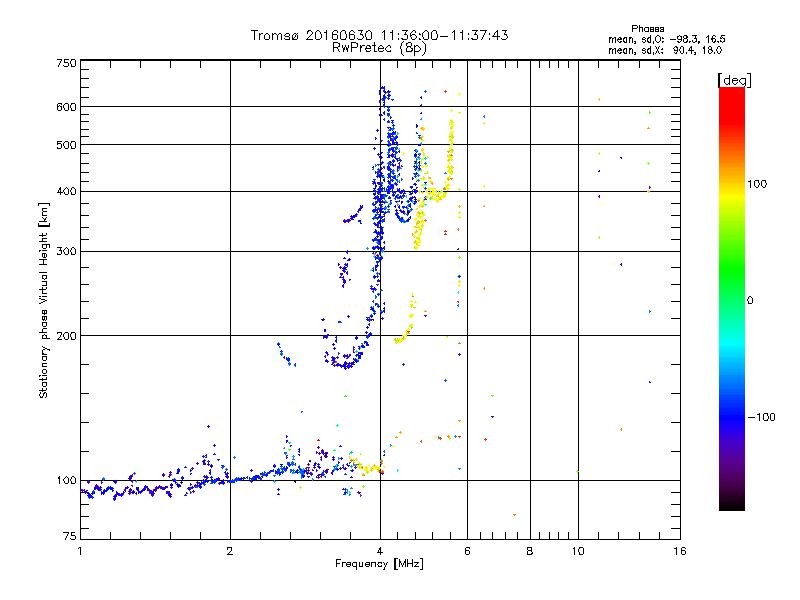Click the '10' x-axis frequency label
800x600 pixels.
coord(578,551)
